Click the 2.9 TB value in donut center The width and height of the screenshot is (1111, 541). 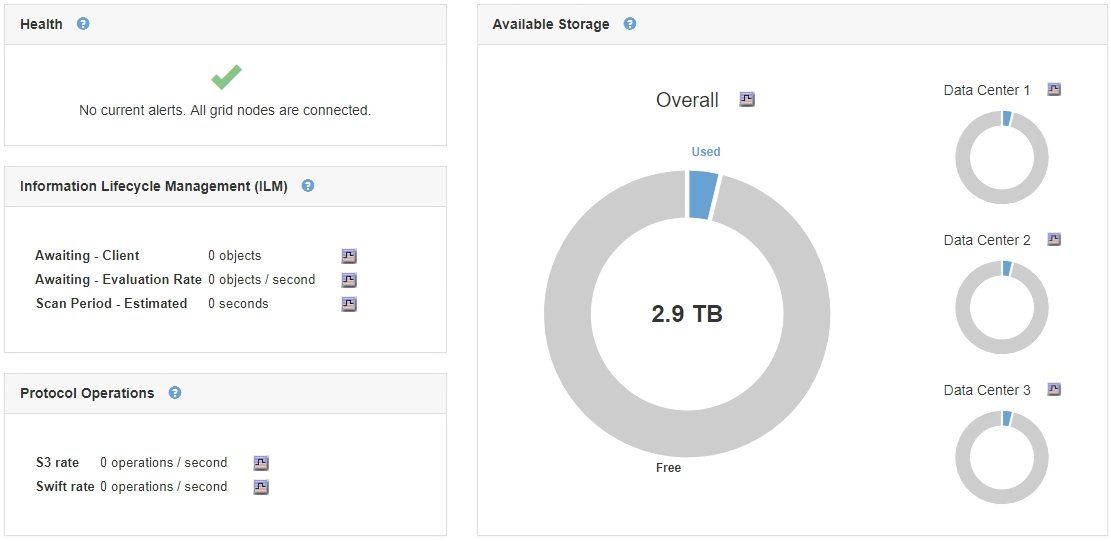pyautogui.click(x=687, y=314)
